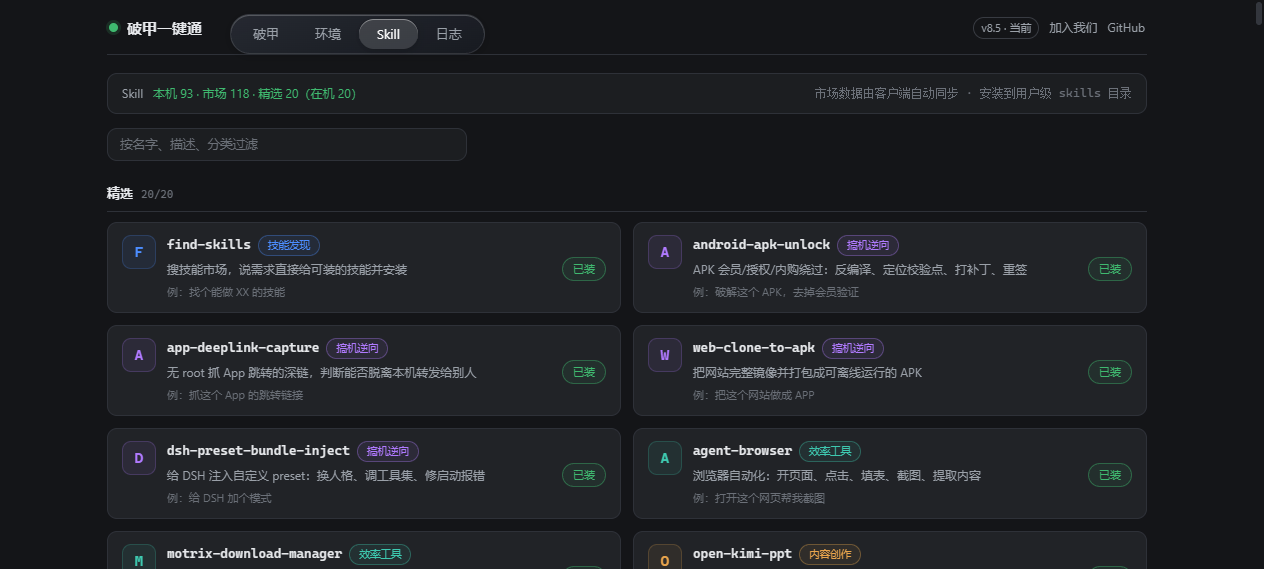Click the text 例：抓这个 App 的跳转链接
Viewport: 1264px width, 569px height.
coord(235,395)
